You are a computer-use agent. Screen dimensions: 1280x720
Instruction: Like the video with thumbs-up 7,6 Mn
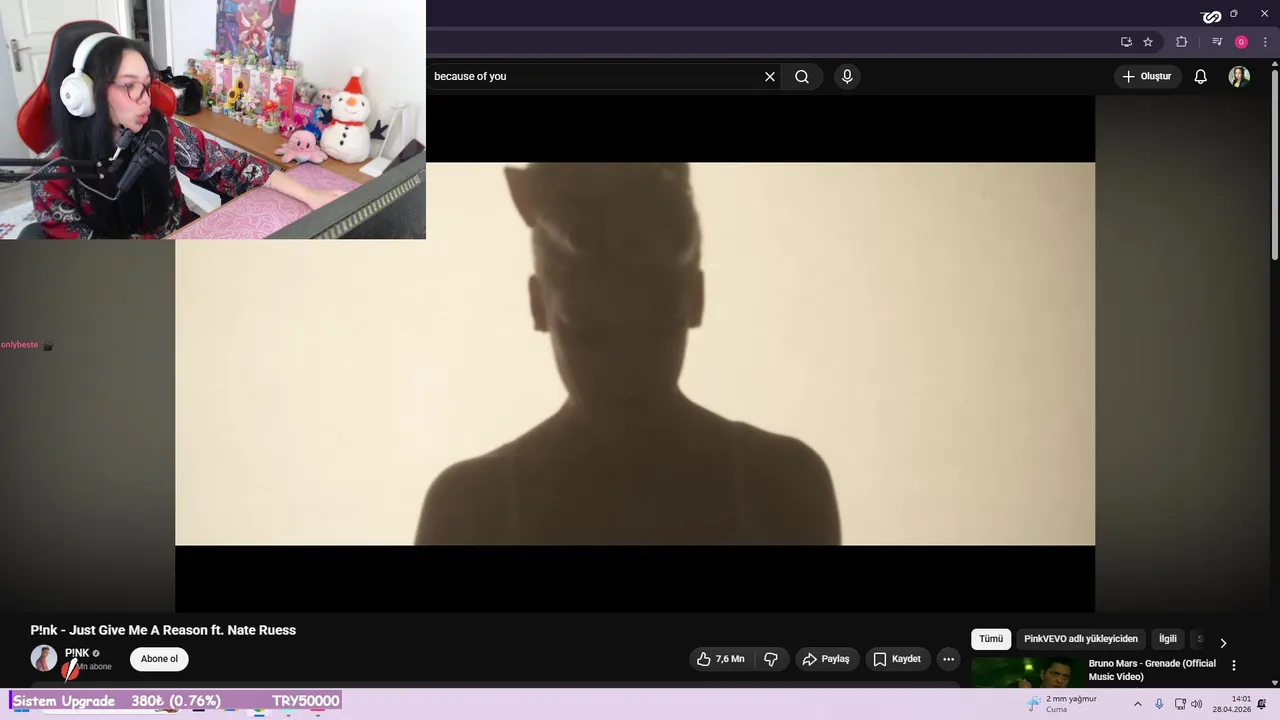point(720,659)
